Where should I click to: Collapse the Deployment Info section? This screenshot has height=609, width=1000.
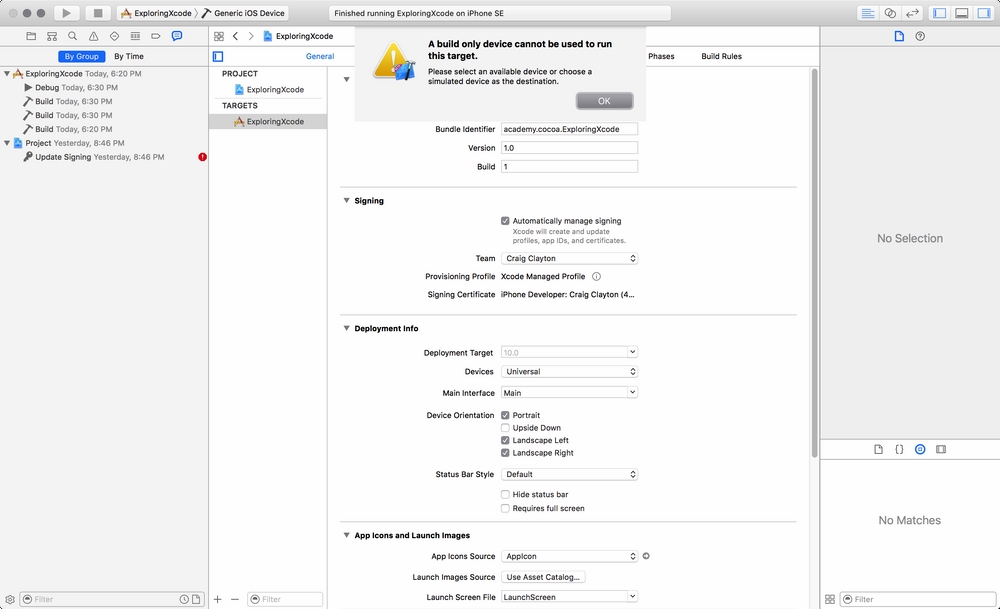[x=346, y=328]
